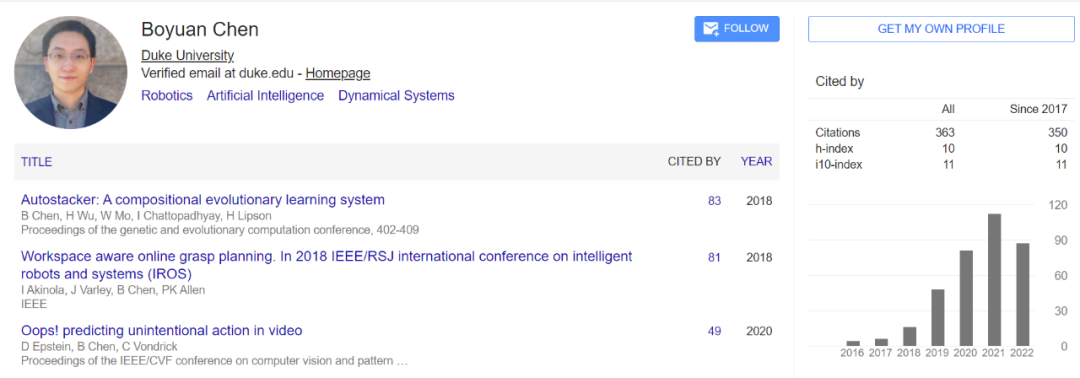Click the 2021 bar in citations chart
The width and height of the screenshot is (1080, 378).
point(994,280)
